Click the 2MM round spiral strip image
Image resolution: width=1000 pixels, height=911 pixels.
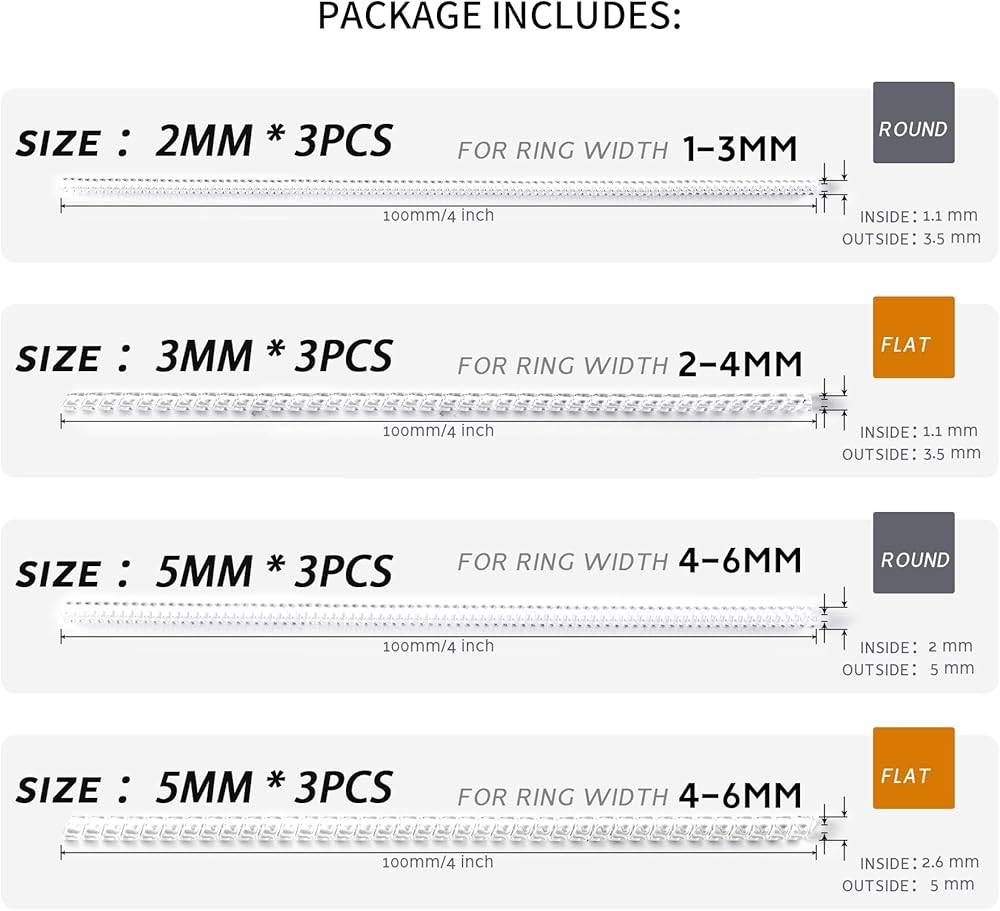tap(438, 186)
